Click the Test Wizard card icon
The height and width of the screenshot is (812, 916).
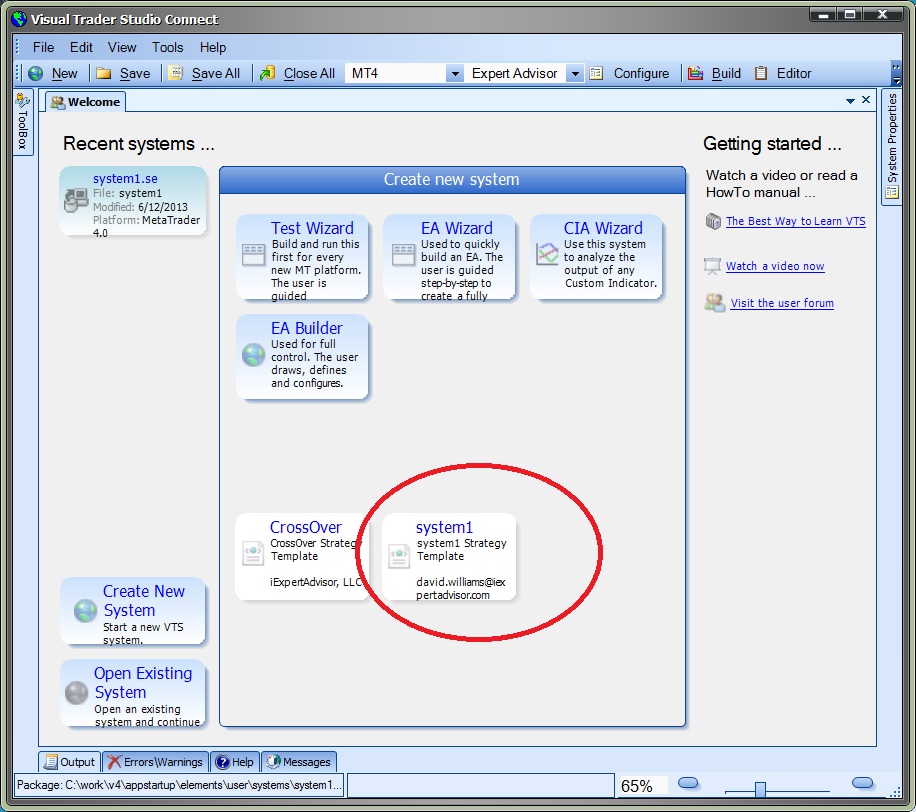(253, 255)
